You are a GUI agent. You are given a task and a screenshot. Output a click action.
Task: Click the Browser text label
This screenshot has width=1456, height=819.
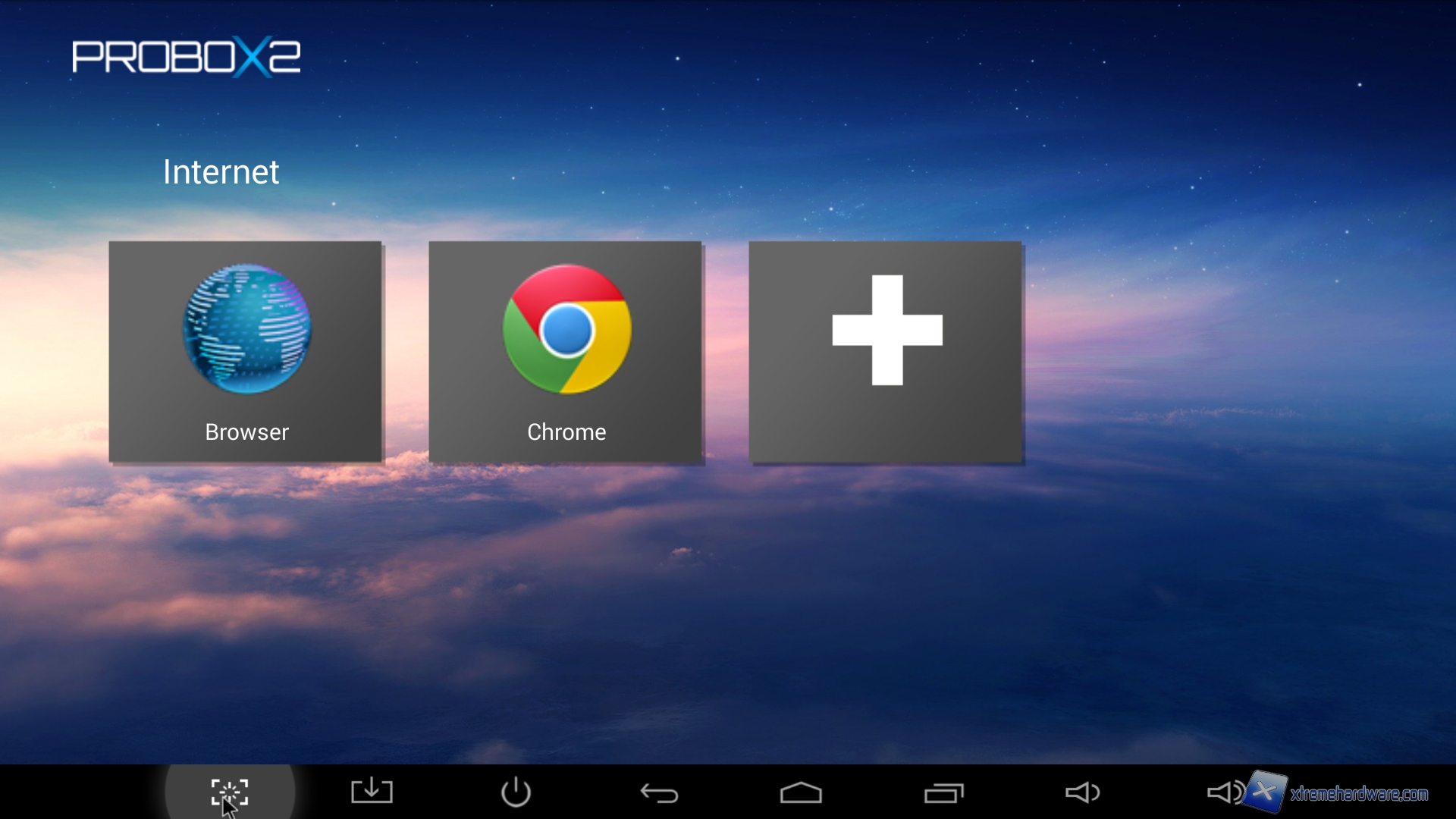(246, 432)
